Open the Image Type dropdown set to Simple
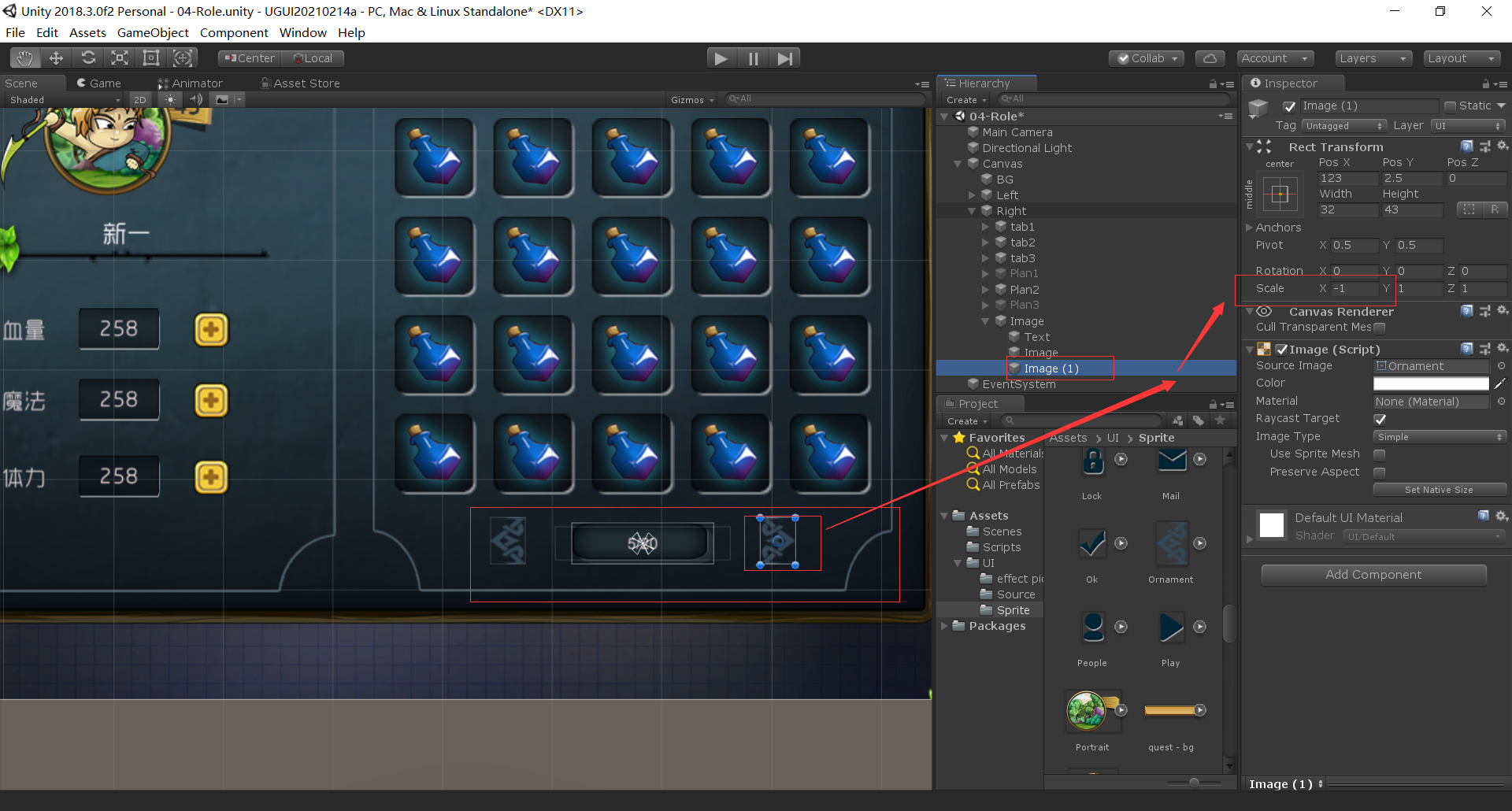 1440,436
